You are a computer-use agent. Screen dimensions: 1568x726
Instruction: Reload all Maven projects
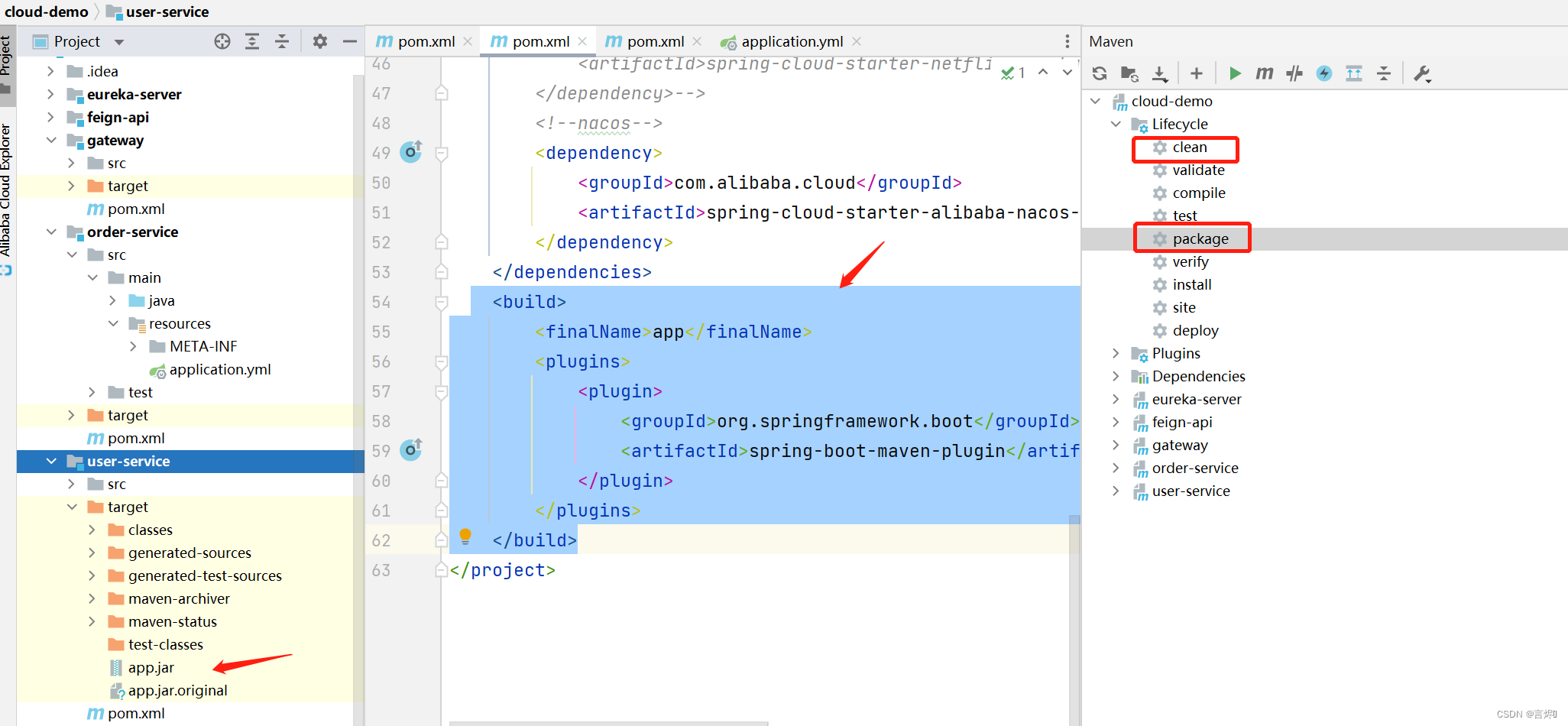1100,73
